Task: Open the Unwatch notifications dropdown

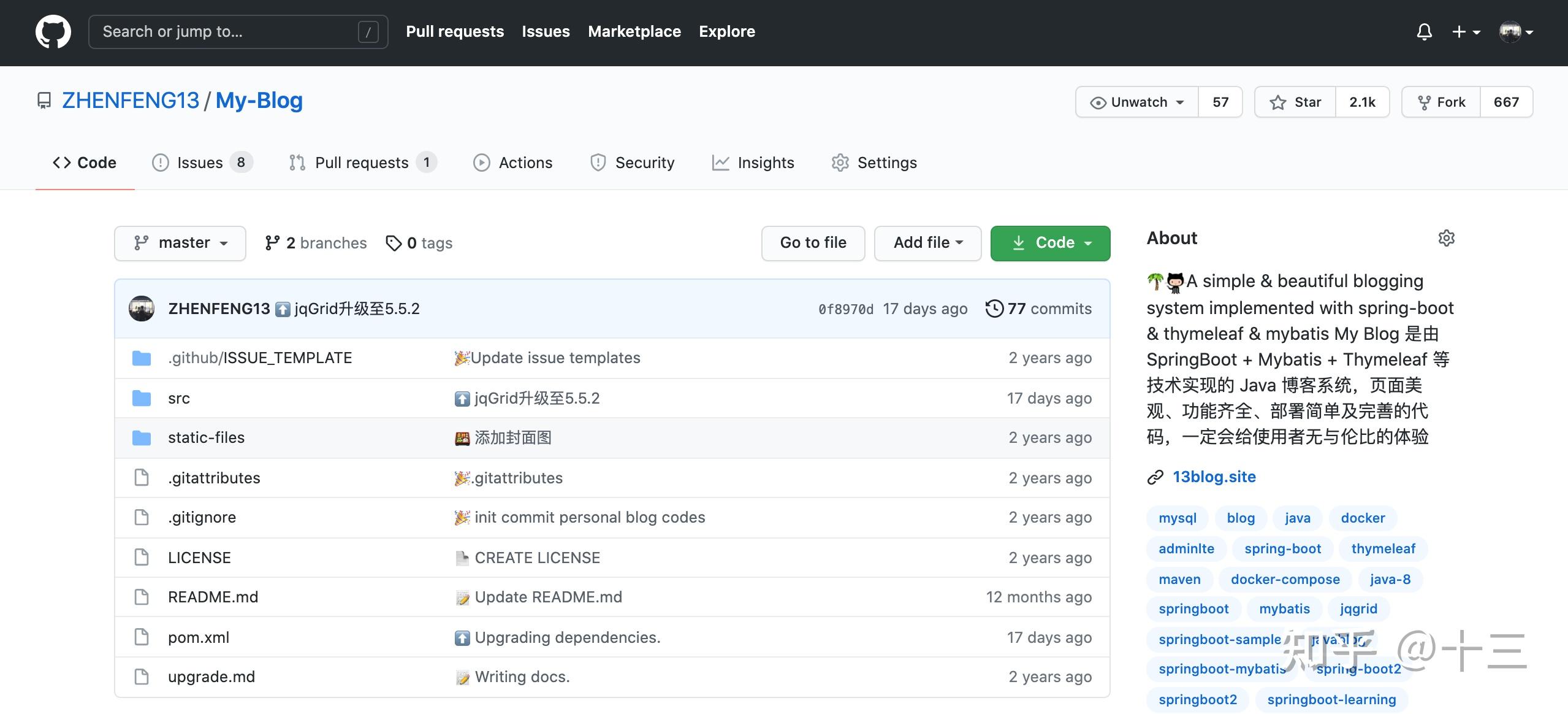Action: (1137, 102)
